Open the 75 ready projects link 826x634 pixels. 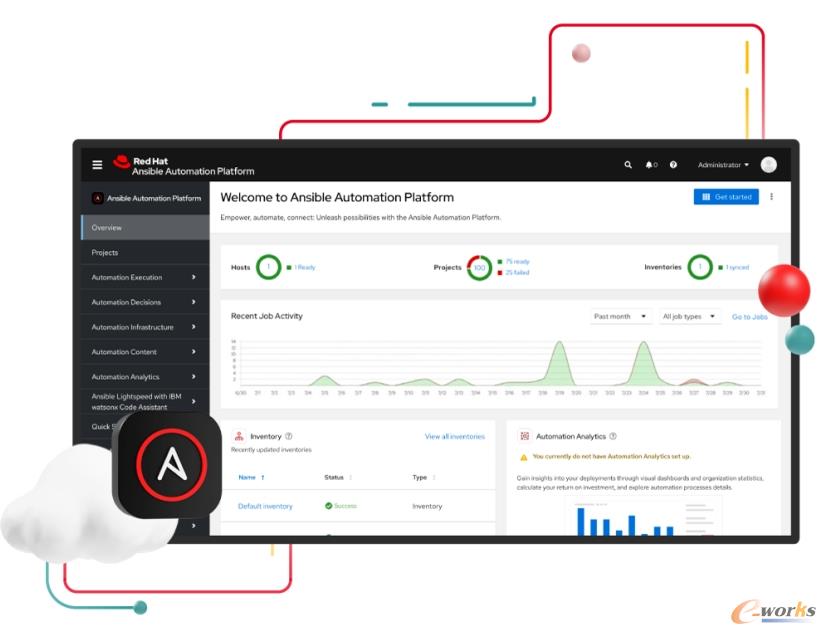tap(517, 262)
